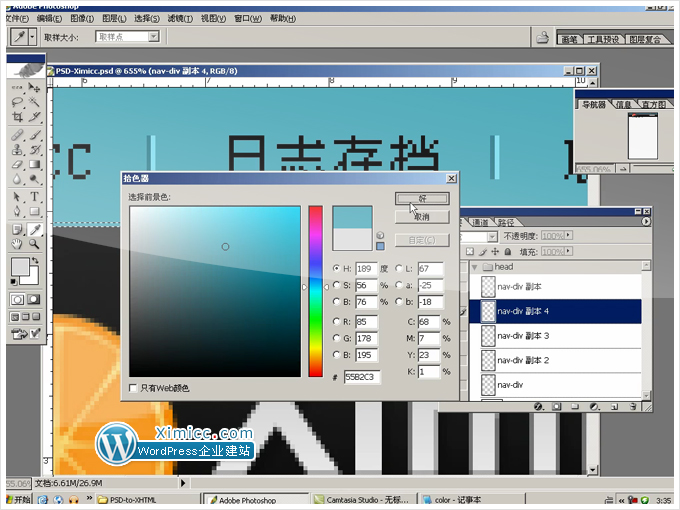Select the Path Selection arrow tool
The width and height of the screenshot is (680, 510).
(x=17, y=197)
